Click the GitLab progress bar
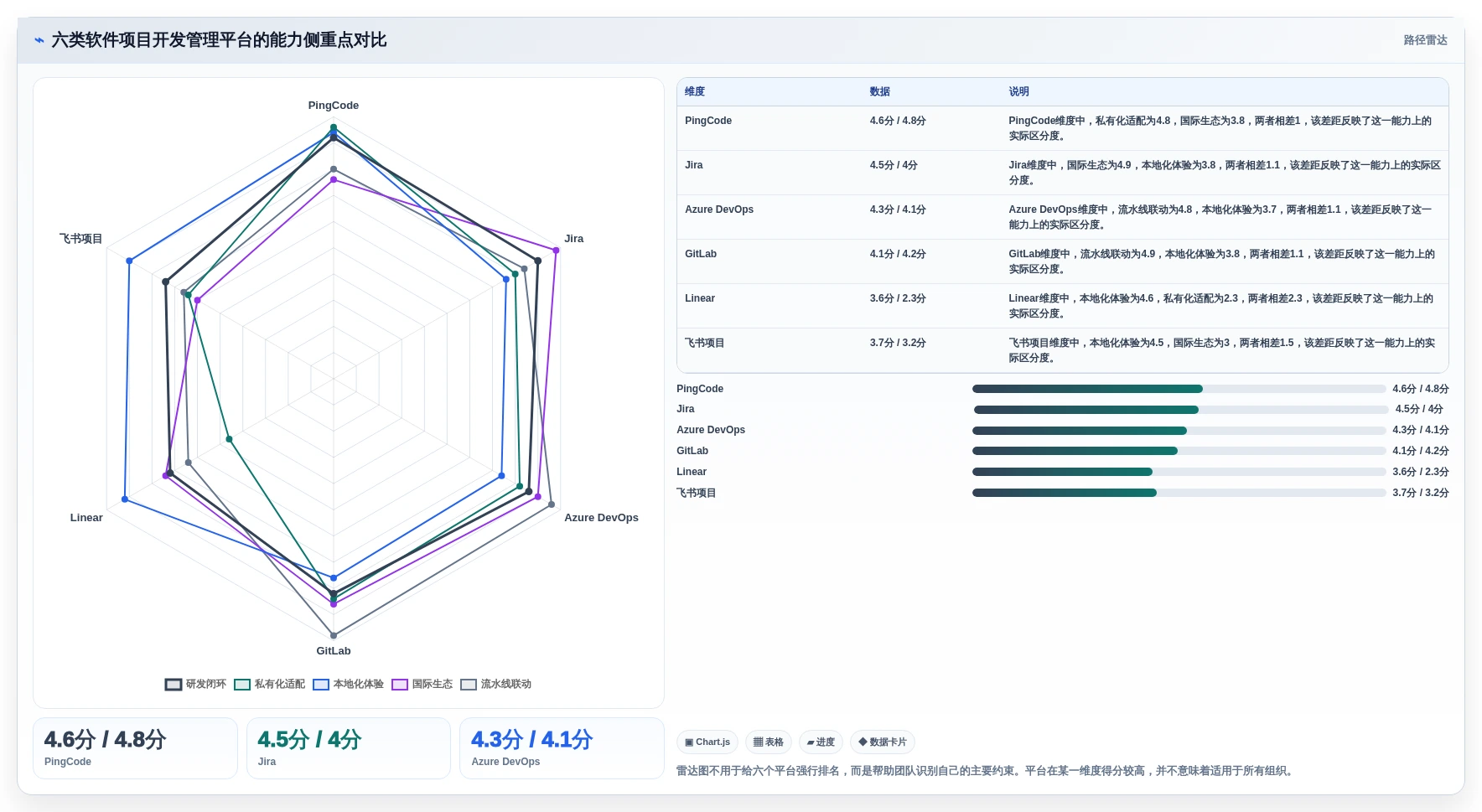Screen dimensions: 1482x812 (x=1179, y=451)
